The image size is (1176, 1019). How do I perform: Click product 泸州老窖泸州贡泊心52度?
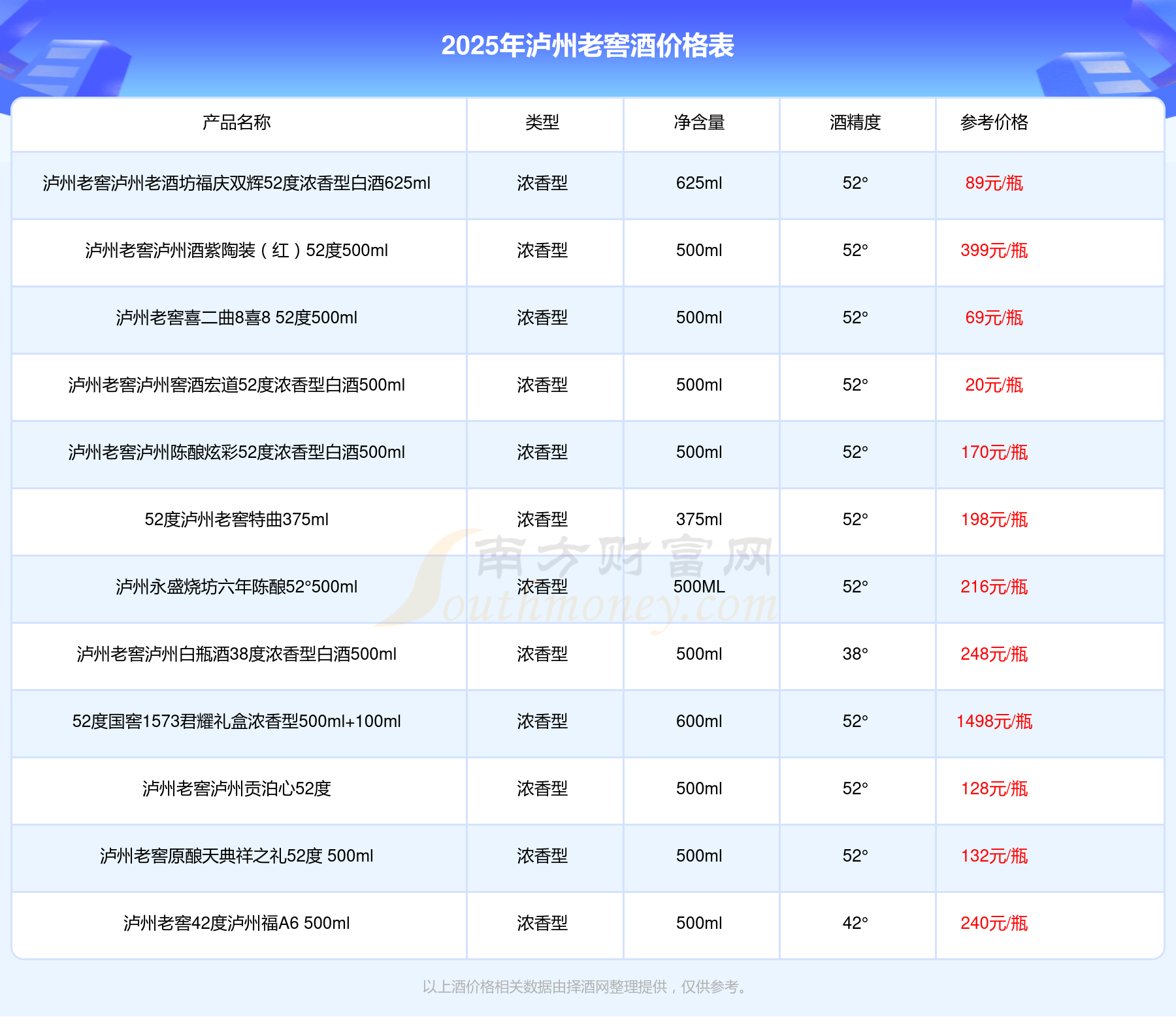(x=237, y=788)
